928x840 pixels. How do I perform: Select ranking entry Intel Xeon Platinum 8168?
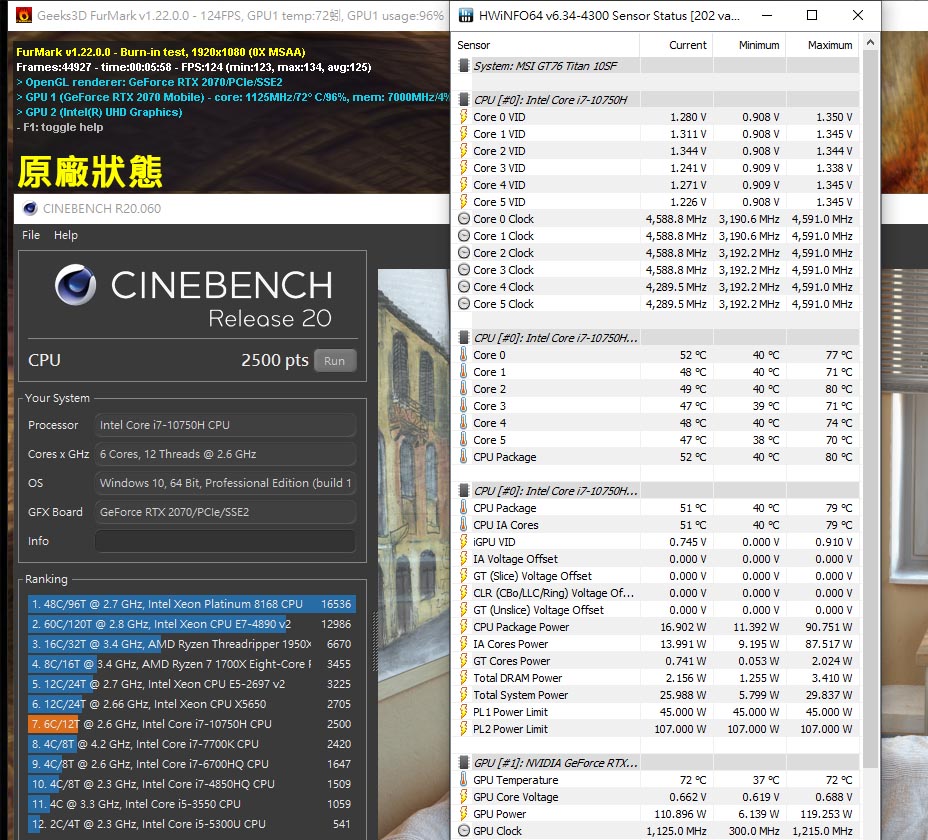[192, 604]
